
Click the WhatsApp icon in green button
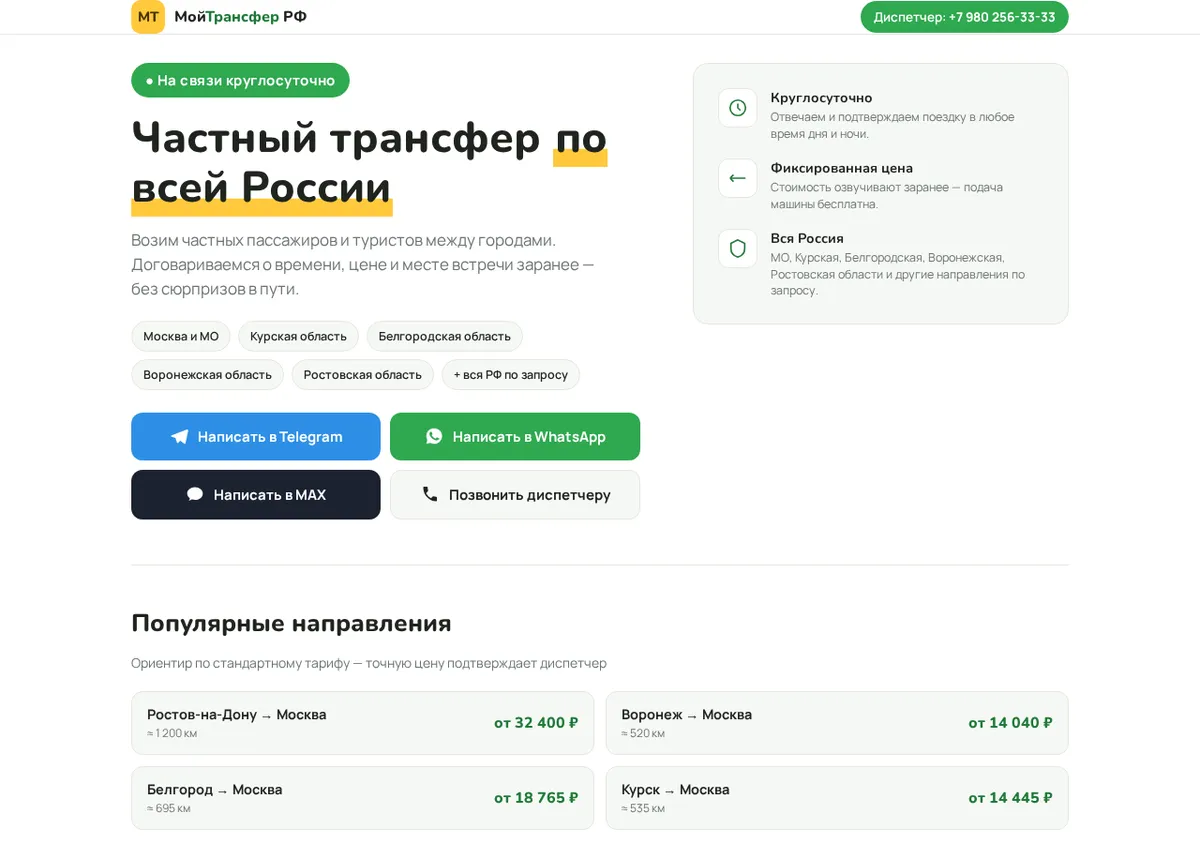[434, 436]
